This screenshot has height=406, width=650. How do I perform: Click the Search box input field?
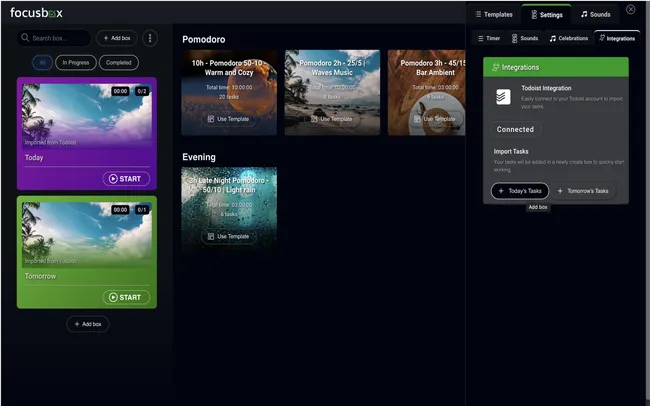click(55, 38)
